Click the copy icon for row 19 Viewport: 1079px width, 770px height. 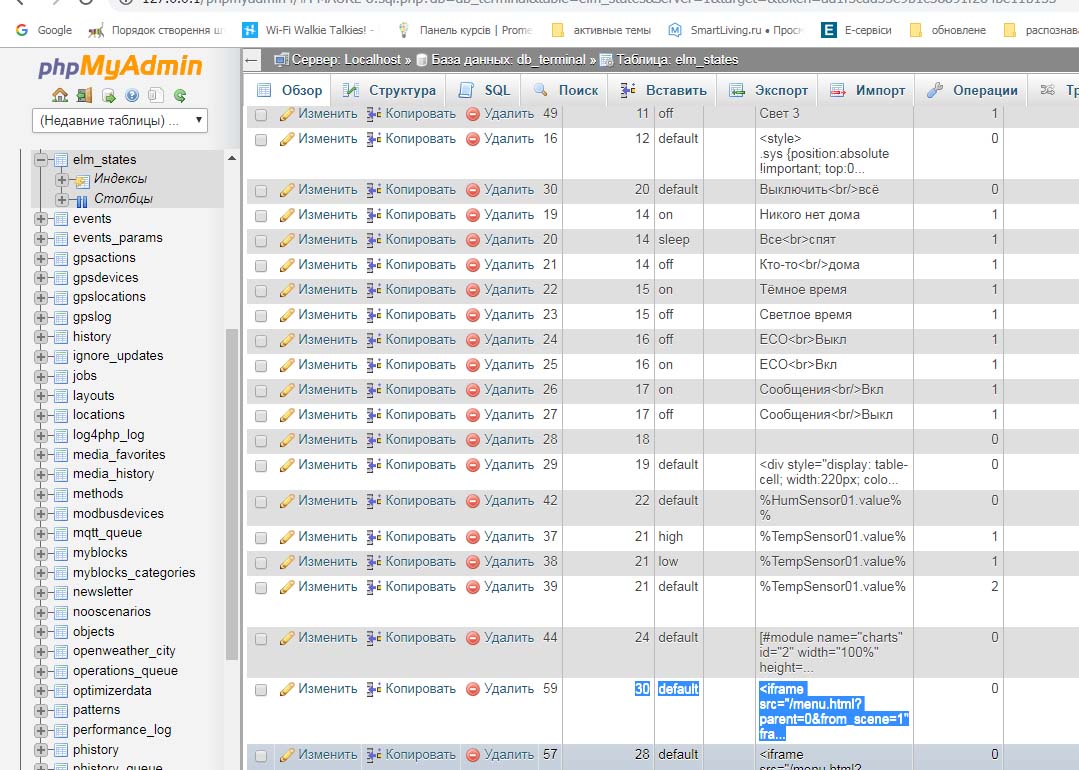pyautogui.click(x=374, y=215)
